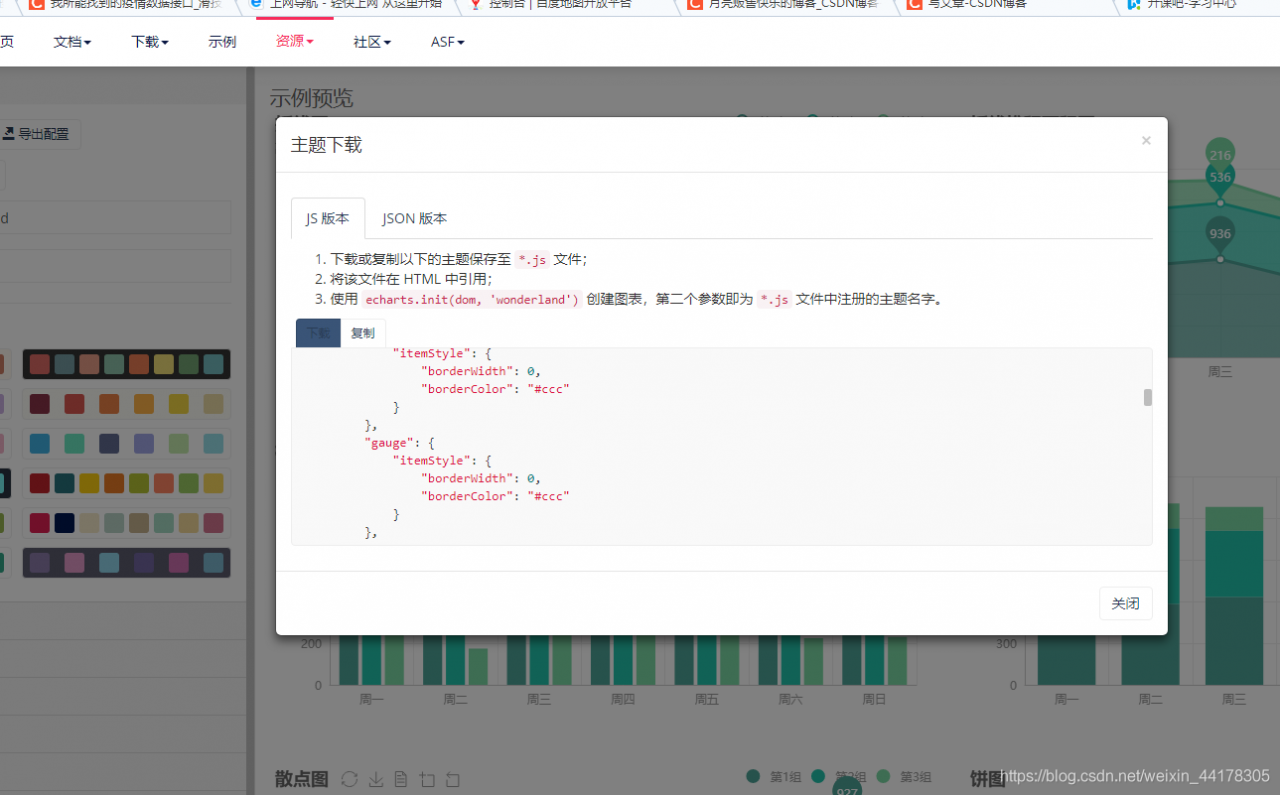Open the data view for the scatter chart
Viewport: 1280px width, 795px height.
[x=401, y=779]
